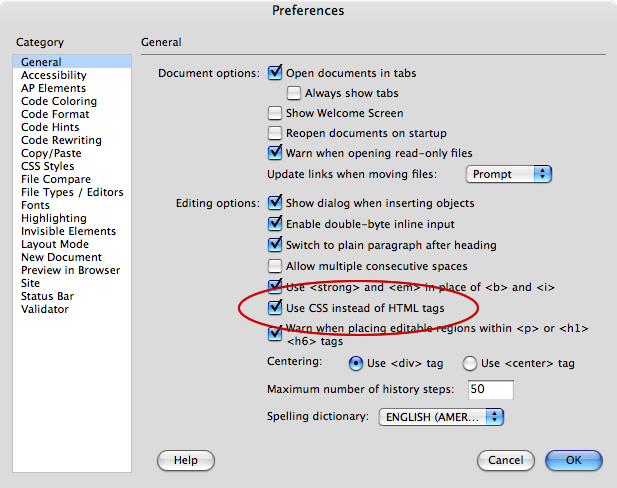Select the CSS Styles category
The image size is (617, 488).
[47, 166]
